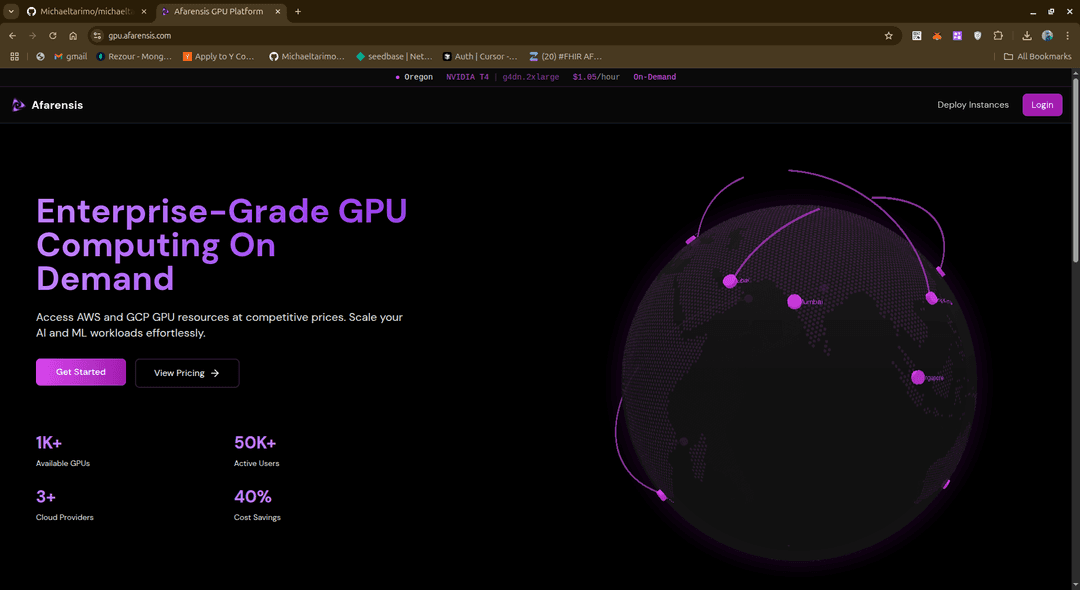This screenshot has height=590, width=1080.
Task: Click the Afarensis logo in the navbar
Action: coord(46,104)
